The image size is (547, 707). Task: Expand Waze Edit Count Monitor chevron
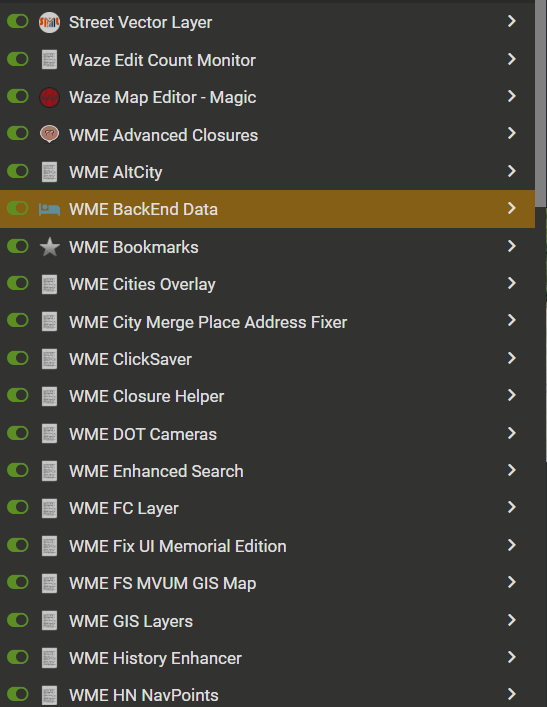[x=511, y=59]
